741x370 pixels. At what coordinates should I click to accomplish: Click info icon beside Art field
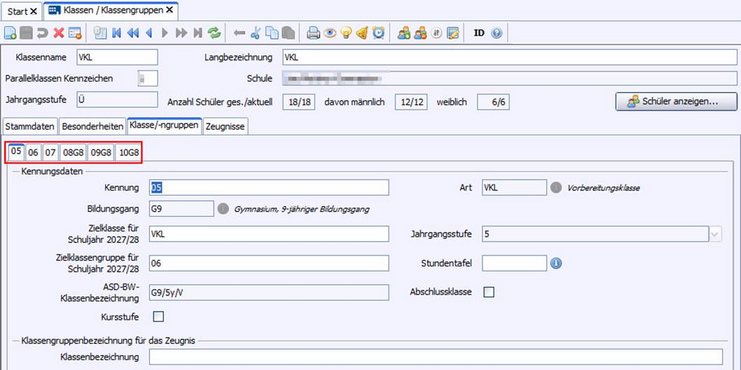pos(556,188)
